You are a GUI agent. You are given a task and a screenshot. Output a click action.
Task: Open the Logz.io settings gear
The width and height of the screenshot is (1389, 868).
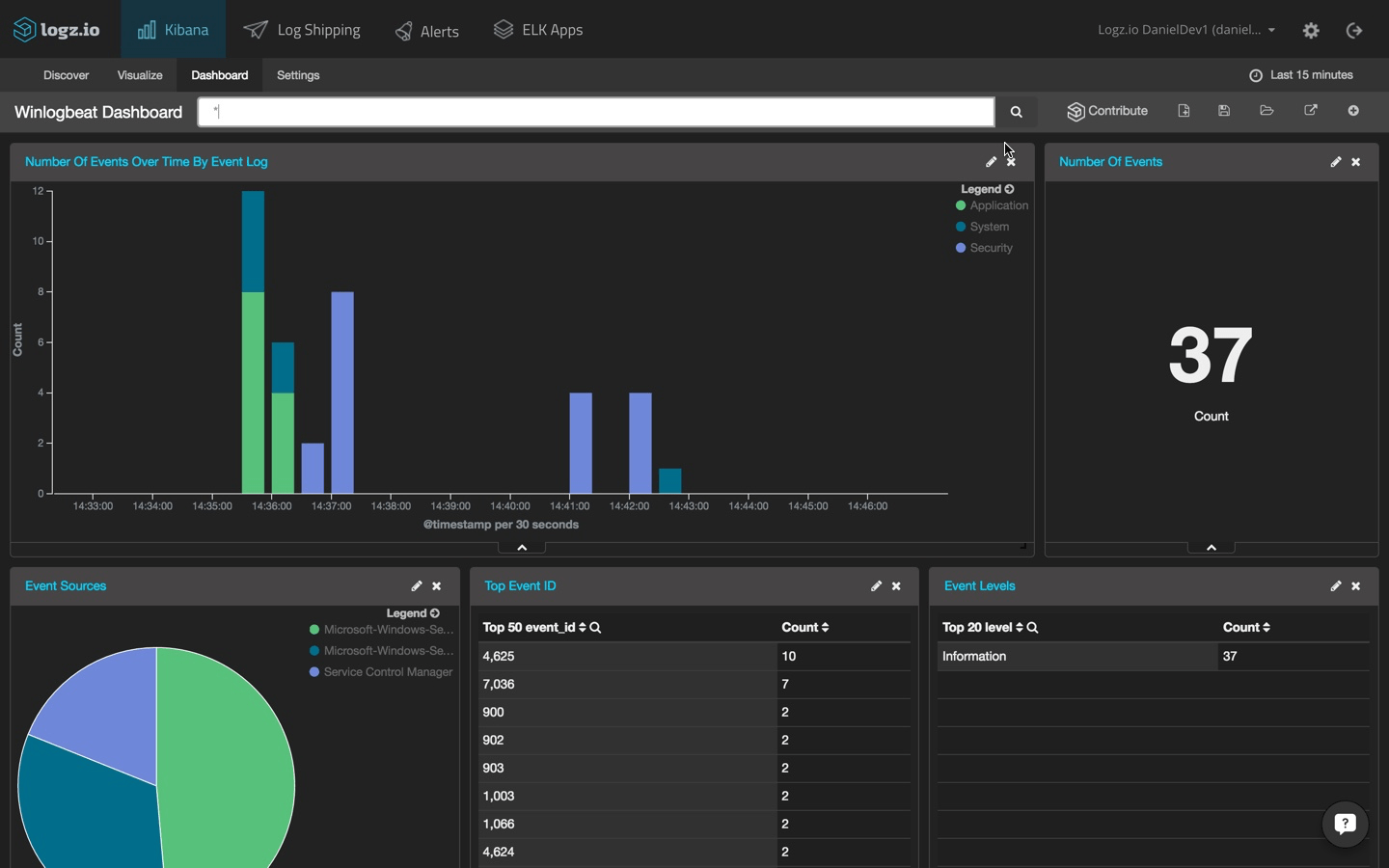(1311, 30)
